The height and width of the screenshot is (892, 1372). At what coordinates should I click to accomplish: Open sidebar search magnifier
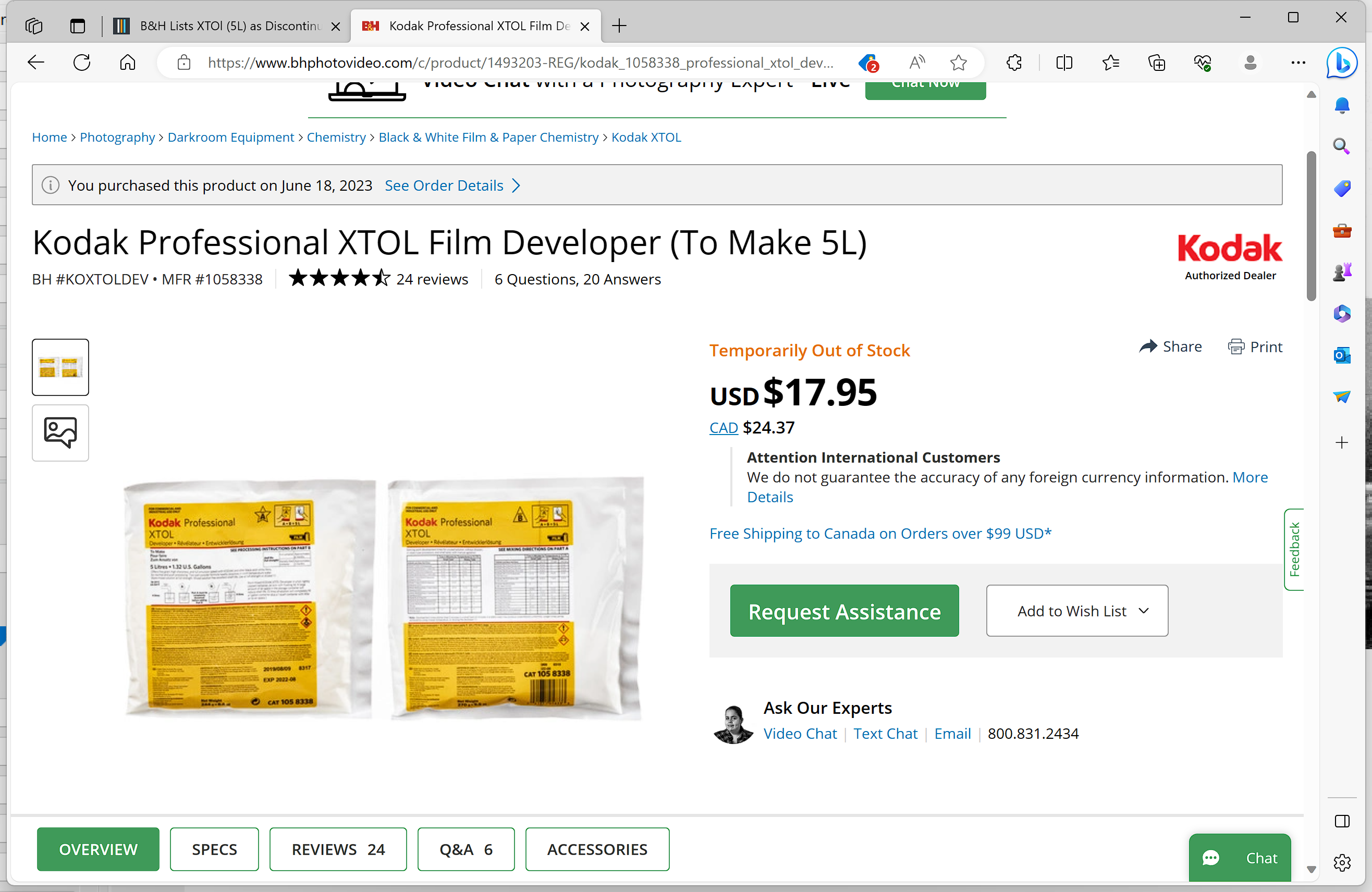point(1342,146)
